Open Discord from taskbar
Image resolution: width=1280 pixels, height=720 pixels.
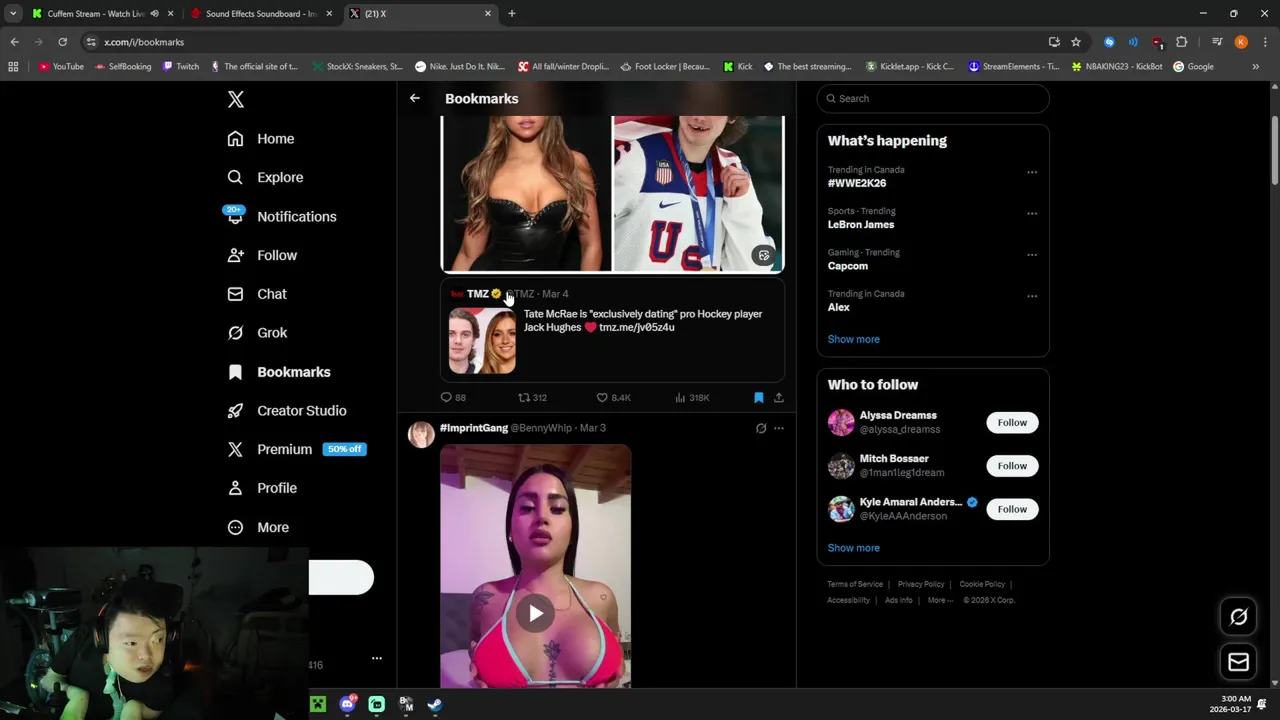(347, 704)
